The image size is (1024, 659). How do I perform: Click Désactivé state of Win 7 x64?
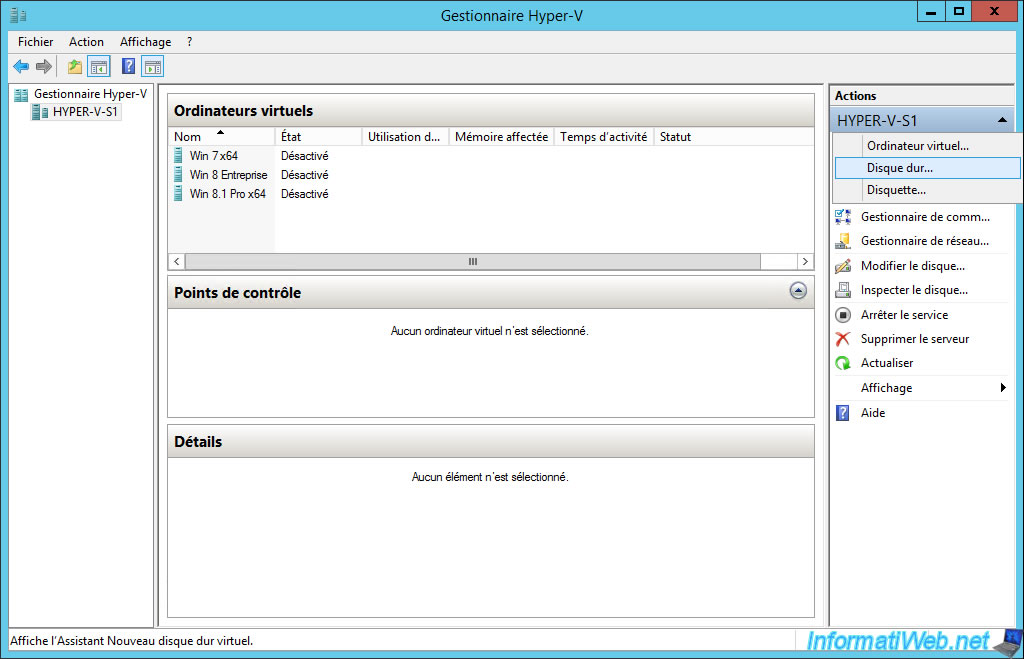[x=304, y=155]
